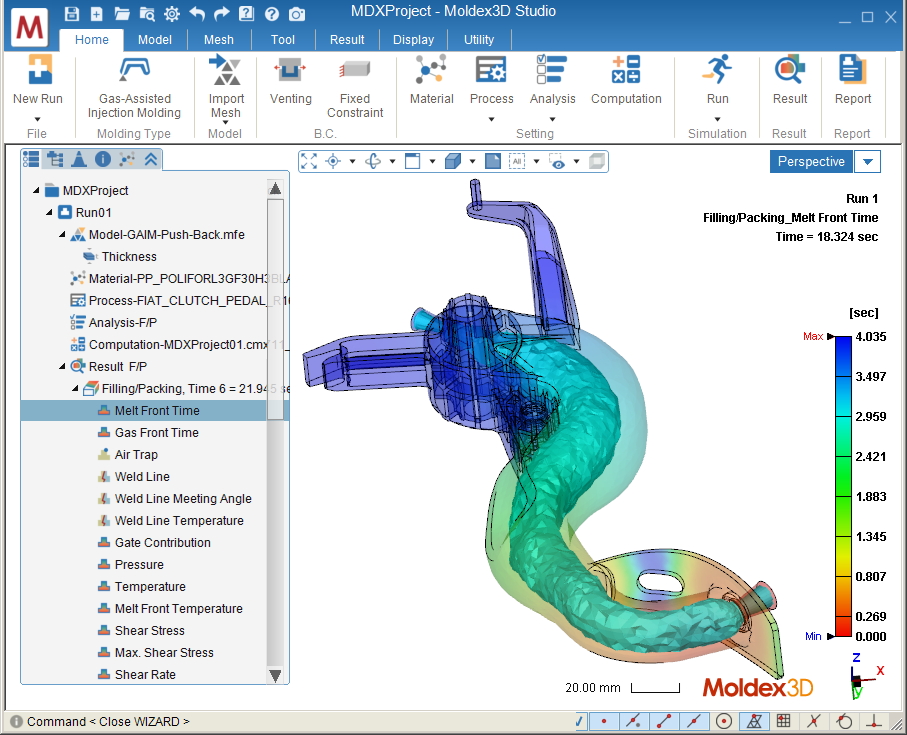The width and height of the screenshot is (907, 735).
Task: Click the fit-to-window view icon
Action: [309, 161]
